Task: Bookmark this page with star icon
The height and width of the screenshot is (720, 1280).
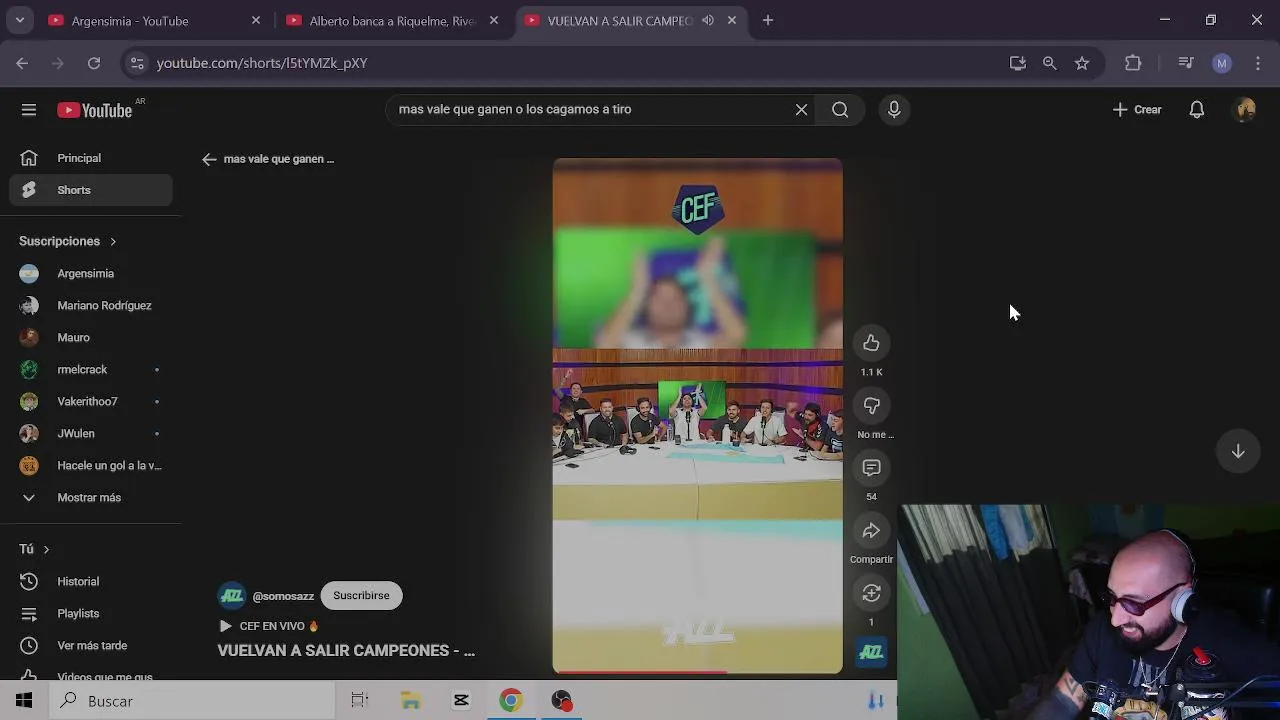Action: [1081, 63]
